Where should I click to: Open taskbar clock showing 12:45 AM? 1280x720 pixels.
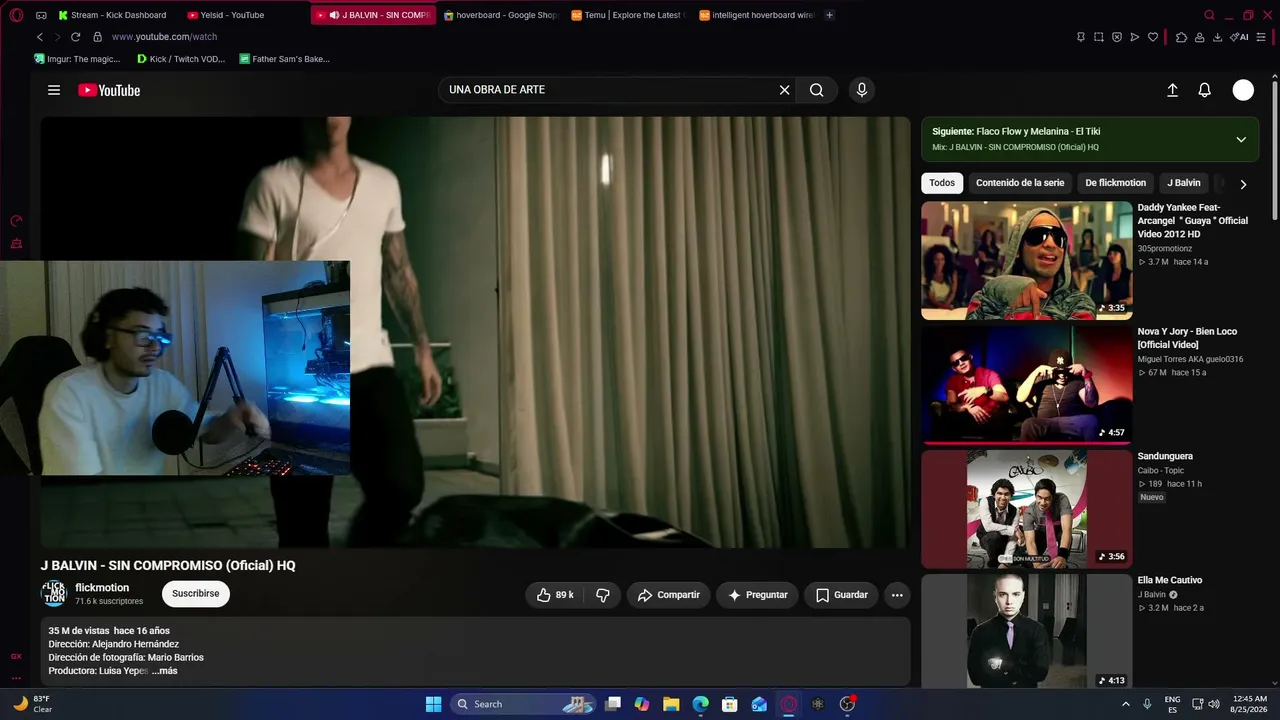[x=1251, y=704]
